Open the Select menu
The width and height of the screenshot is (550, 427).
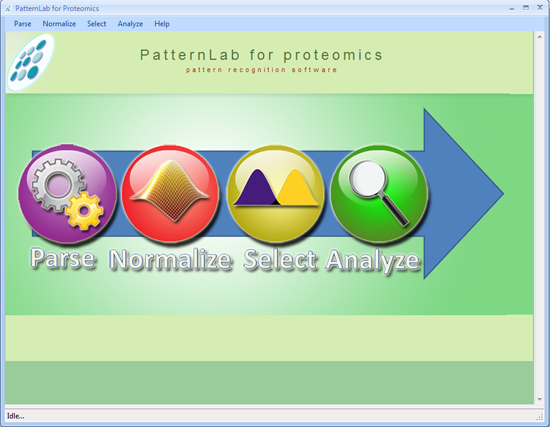96,24
